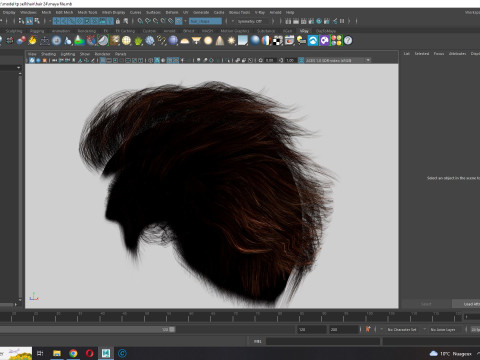Click the four colored circles shelf icon
The height and width of the screenshot is (360, 480).
click(x=336, y=41)
